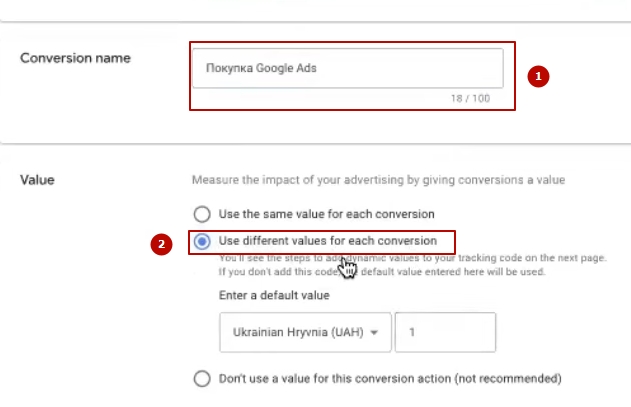This screenshot has width=631, height=407.
Task: Choose the 'Don't use a value' radio button
Action: [x=202, y=379]
